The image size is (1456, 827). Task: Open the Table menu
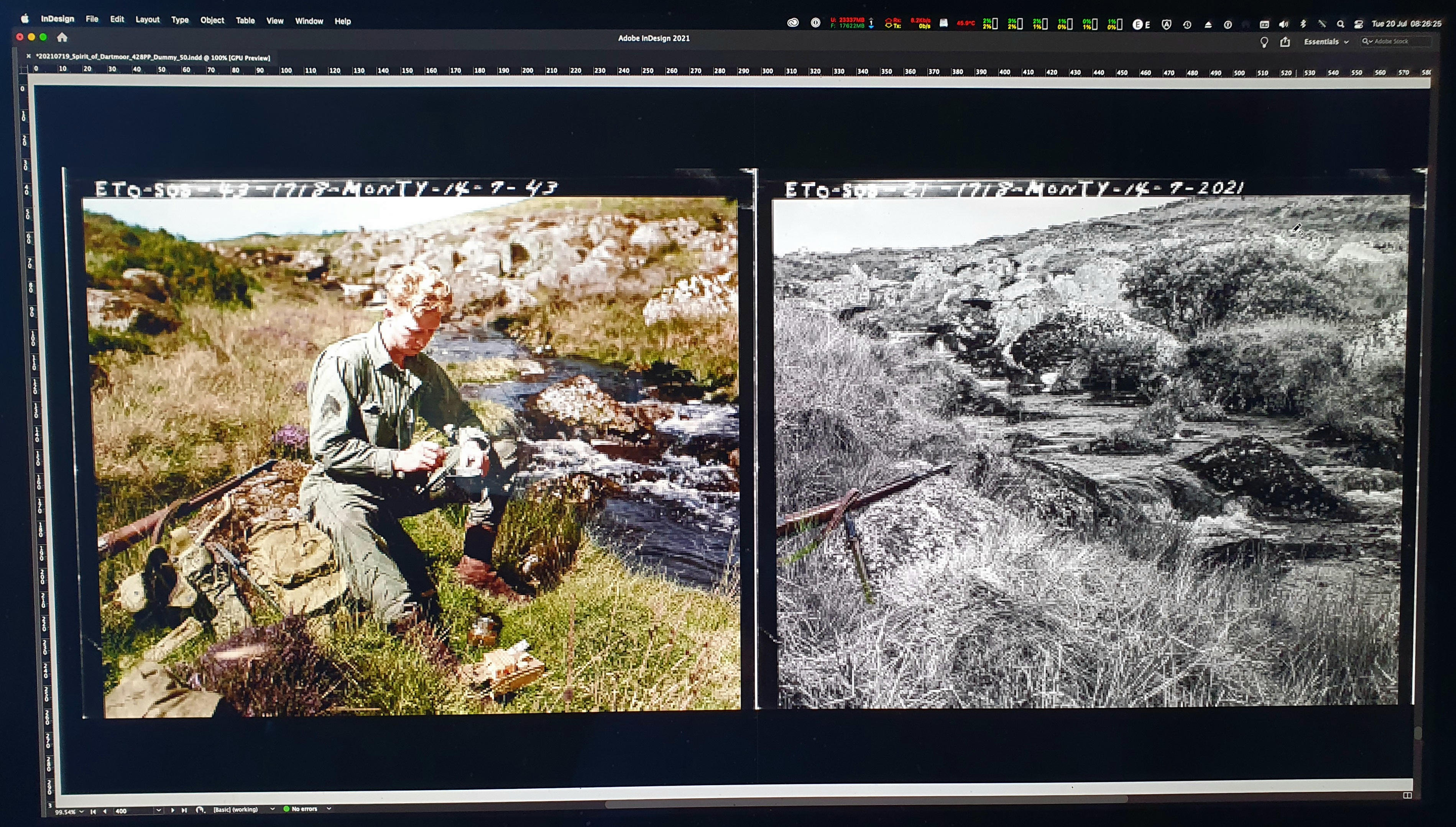(x=245, y=20)
